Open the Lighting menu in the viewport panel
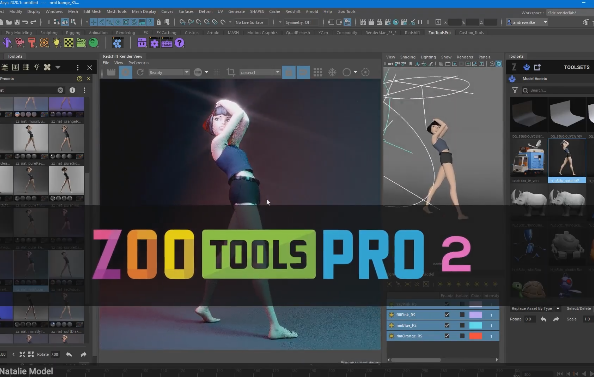The image size is (594, 377). tap(428, 57)
